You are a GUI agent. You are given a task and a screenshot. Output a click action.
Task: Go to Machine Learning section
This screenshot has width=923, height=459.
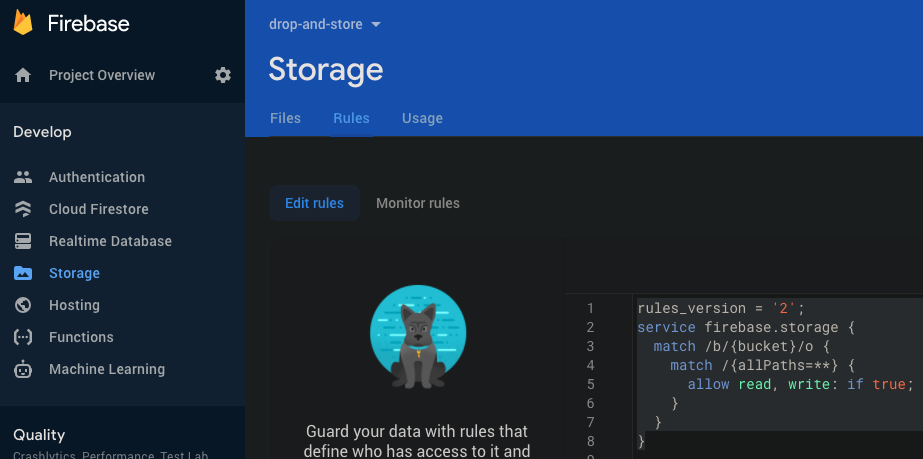[107, 369]
